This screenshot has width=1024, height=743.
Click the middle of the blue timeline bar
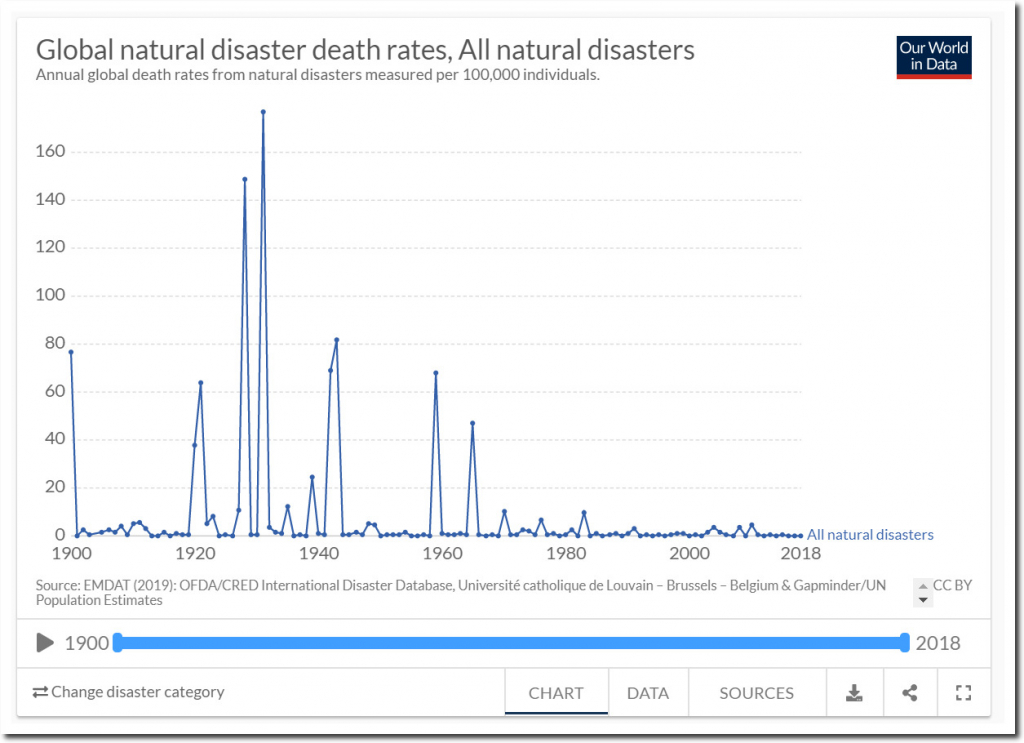pos(511,642)
